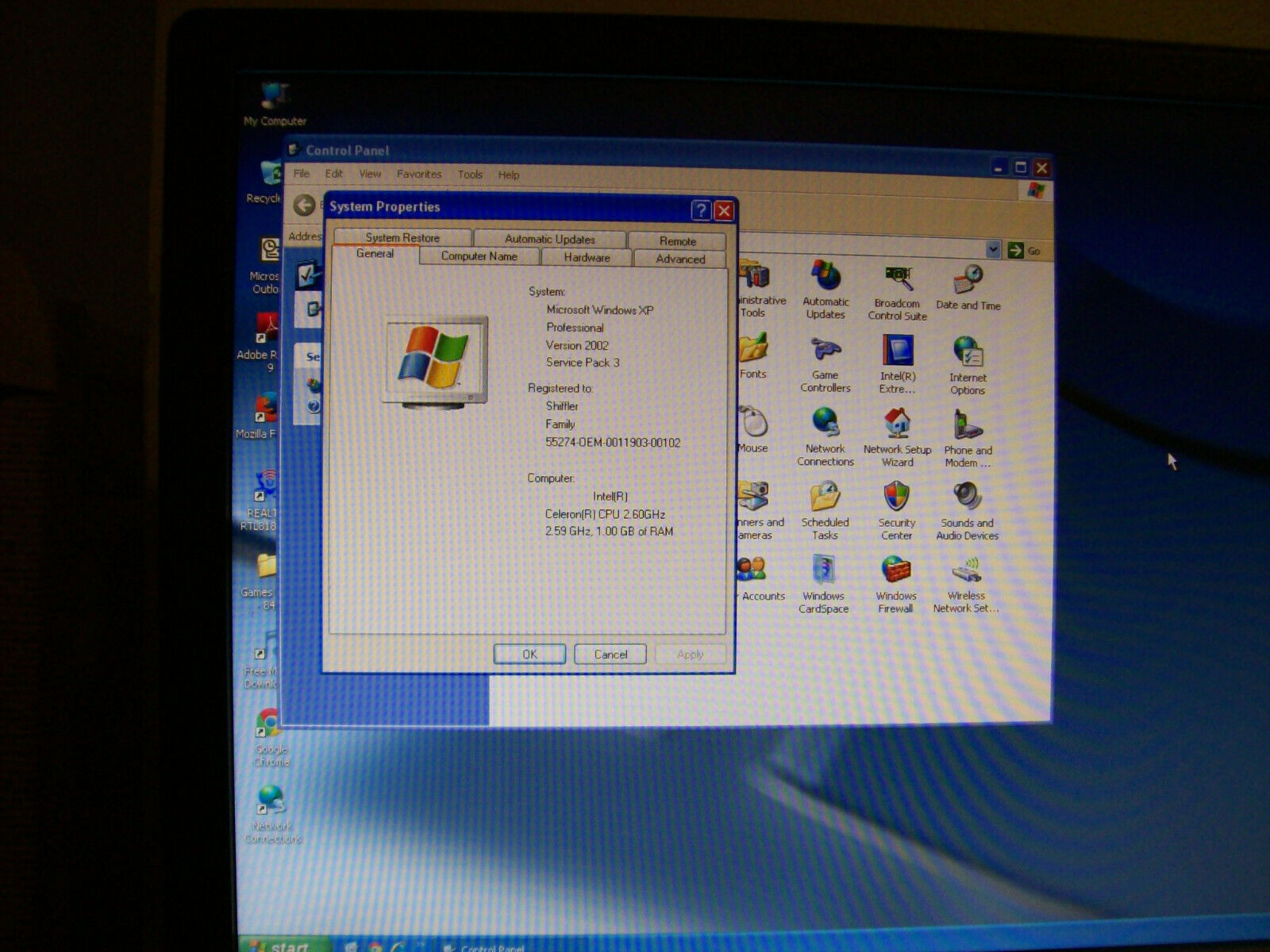Open the Fonts folder icon

click(x=753, y=357)
